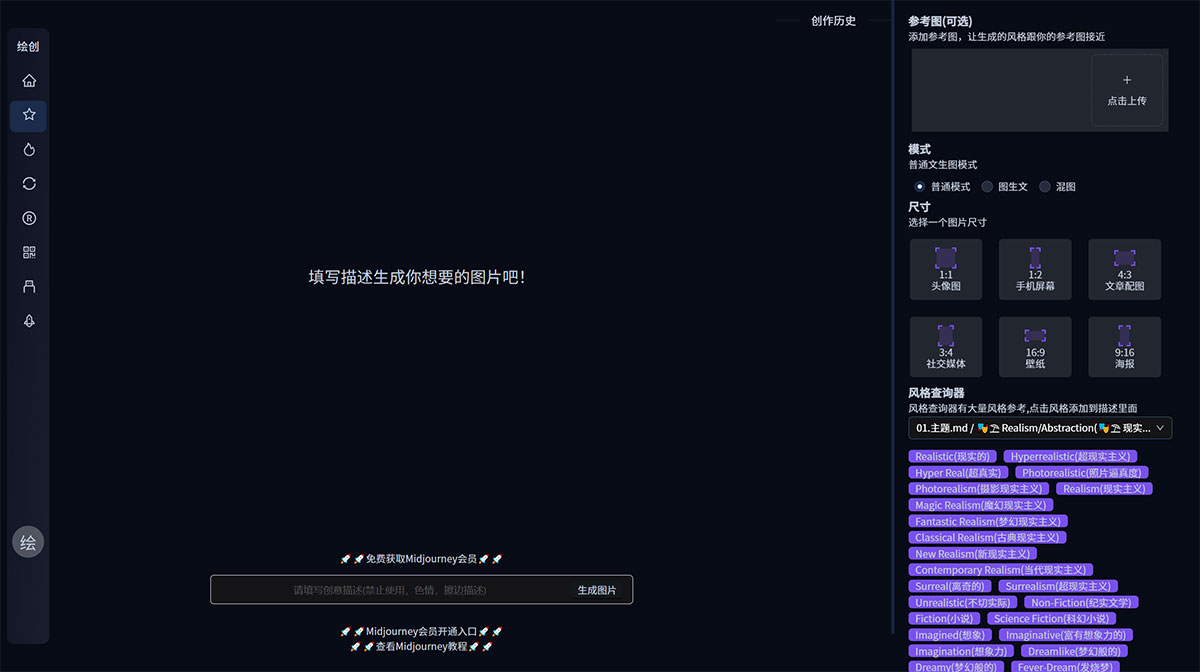Open the 免费获取Midjourney会员 link
1200x672 pixels.
[419, 559]
